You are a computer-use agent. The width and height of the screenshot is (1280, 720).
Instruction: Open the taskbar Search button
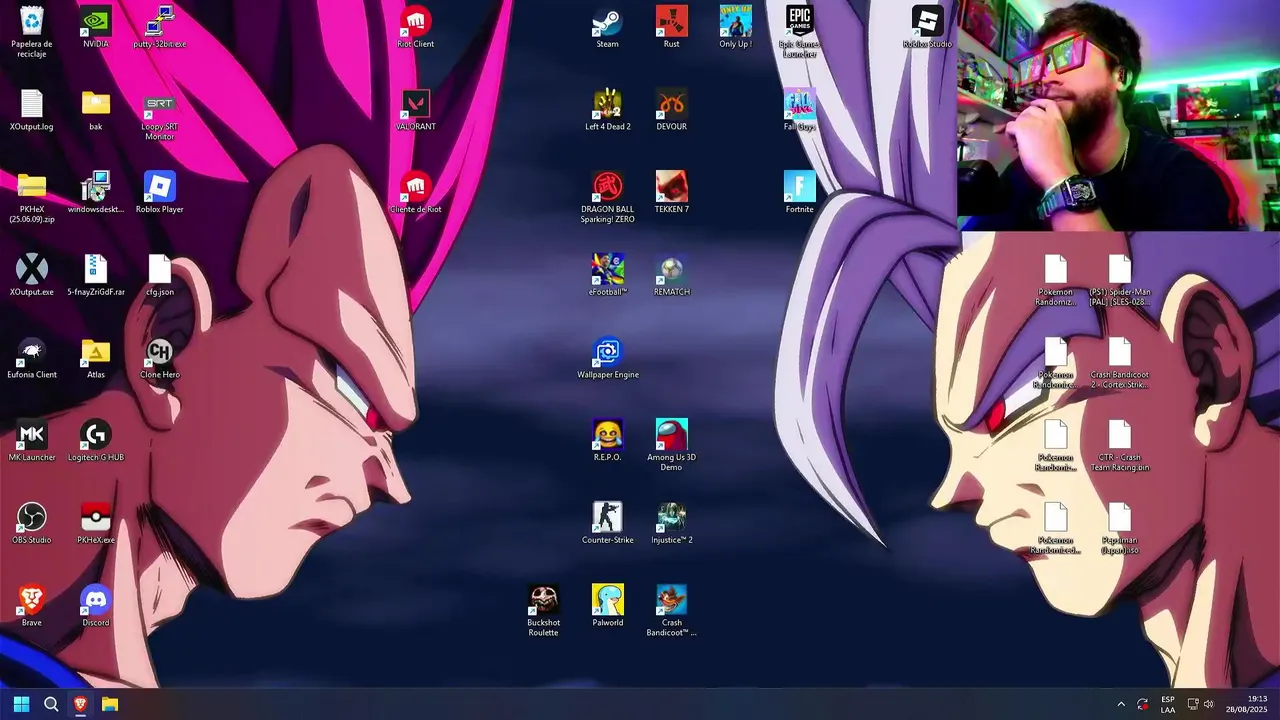click(x=51, y=704)
